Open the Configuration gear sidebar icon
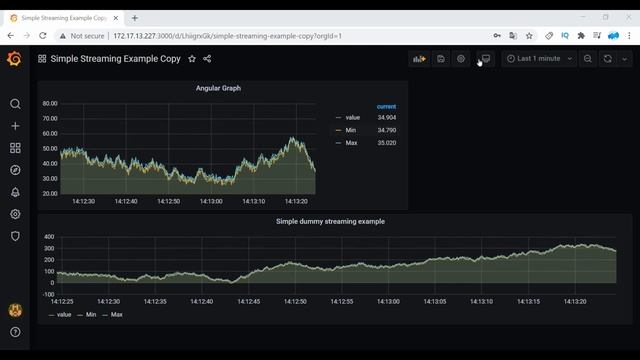 point(15,214)
